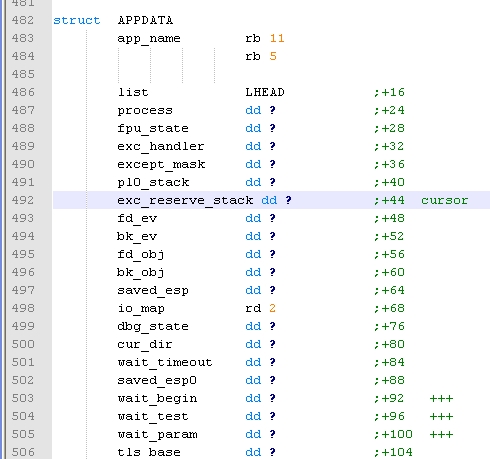The image size is (490, 459).
Task: Click the 'list' field name
Action: 133,92
